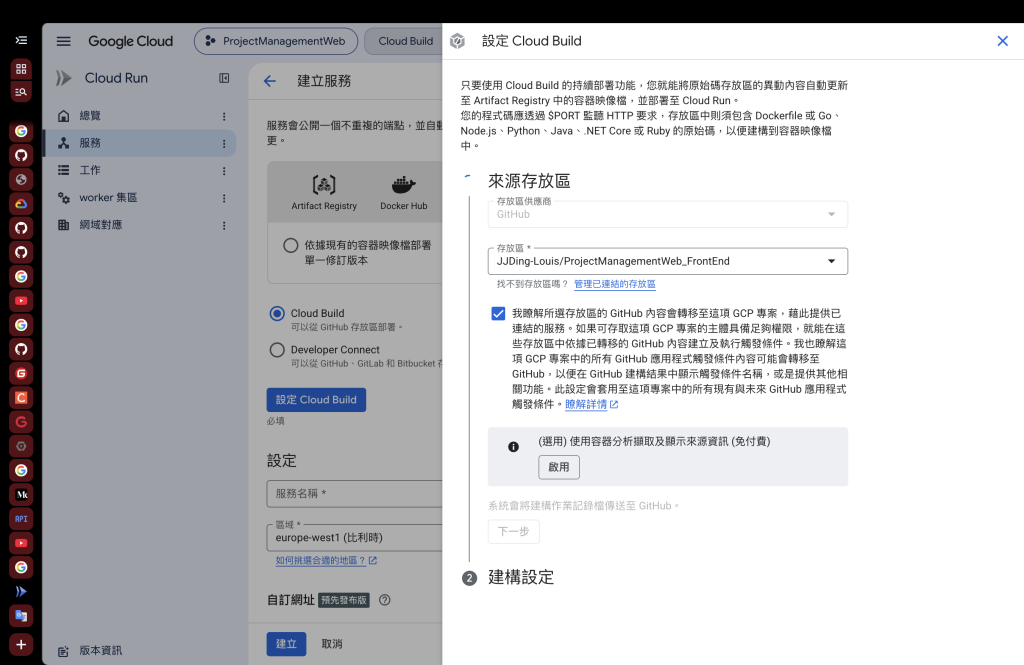Image resolution: width=1024 pixels, height=665 pixels.
Task: Add a new tab with the plus icon
Action: pyautogui.click(x=21, y=645)
